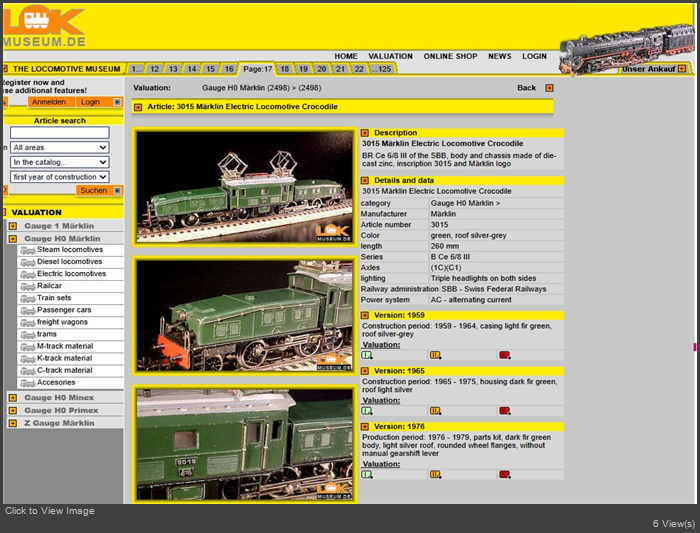Click the Click to View Image caption

(50, 511)
